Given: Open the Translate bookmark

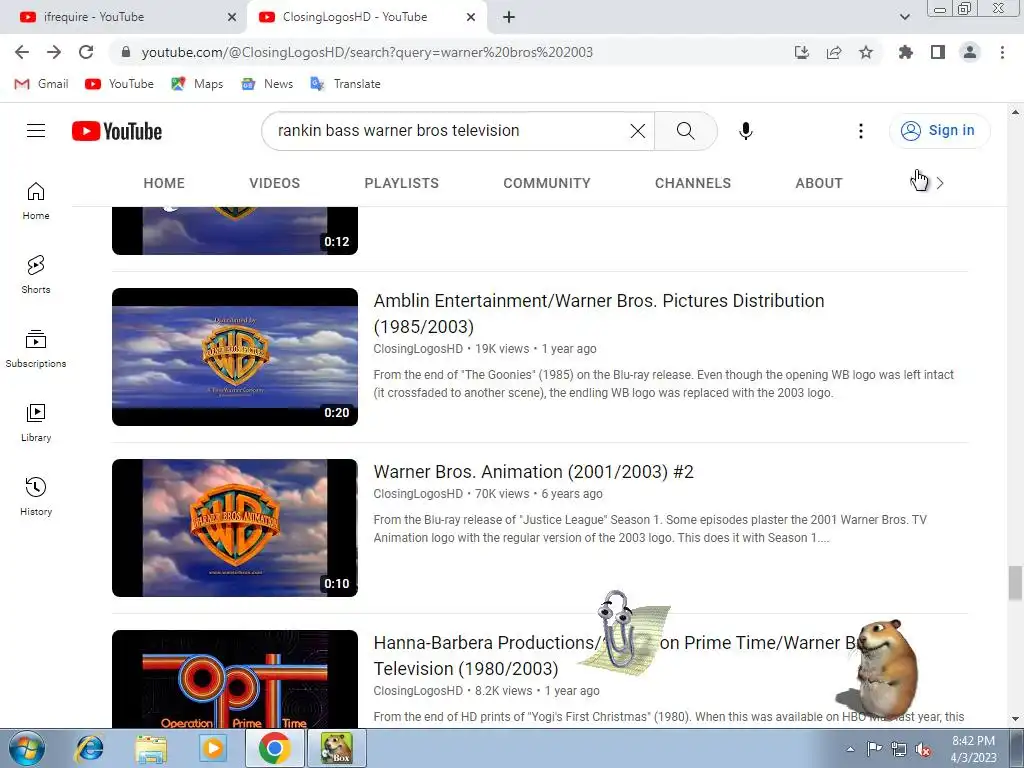Looking at the screenshot, I should 345,84.
